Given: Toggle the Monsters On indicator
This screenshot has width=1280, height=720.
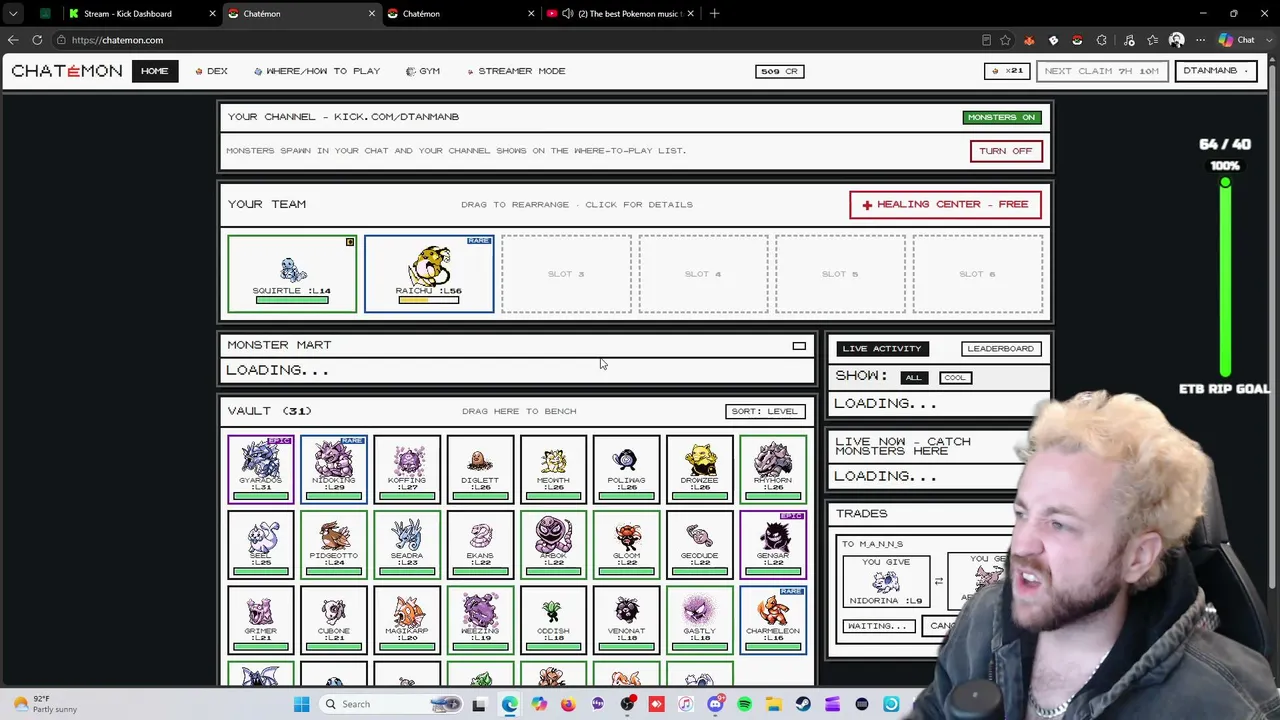Looking at the screenshot, I should coord(1002,117).
